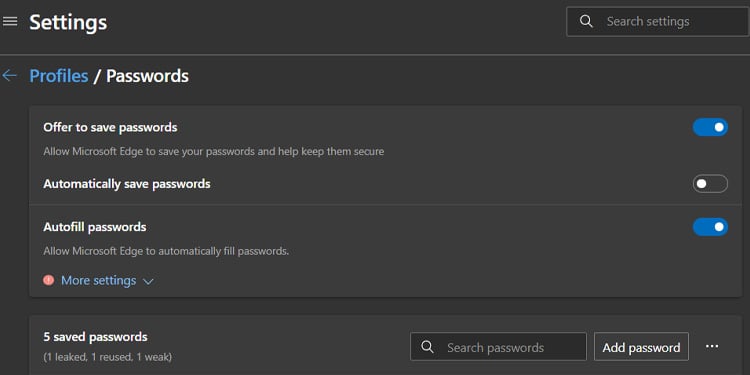This screenshot has width=750, height=375.
Task: Enable Automatically save passwords toggle
Action: click(x=710, y=184)
